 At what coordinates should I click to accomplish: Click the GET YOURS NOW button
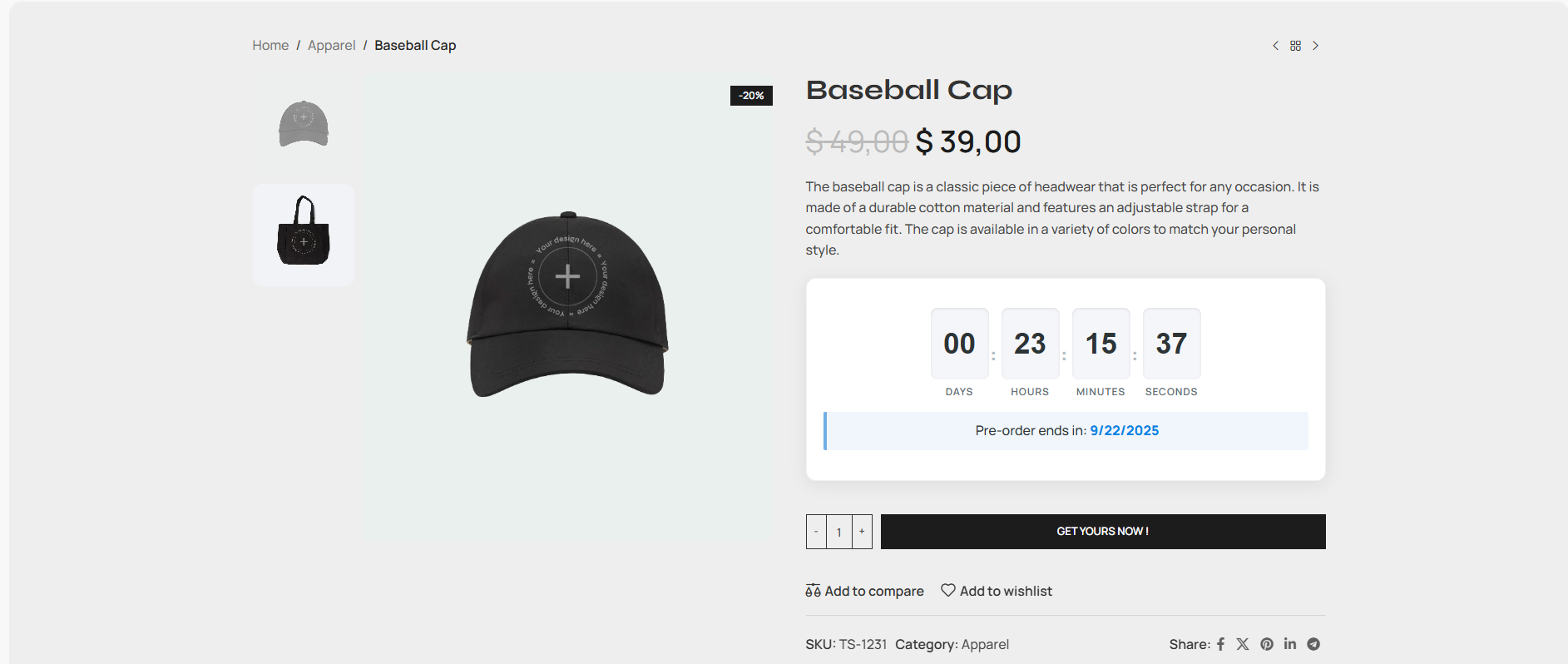(x=1102, y=531)
